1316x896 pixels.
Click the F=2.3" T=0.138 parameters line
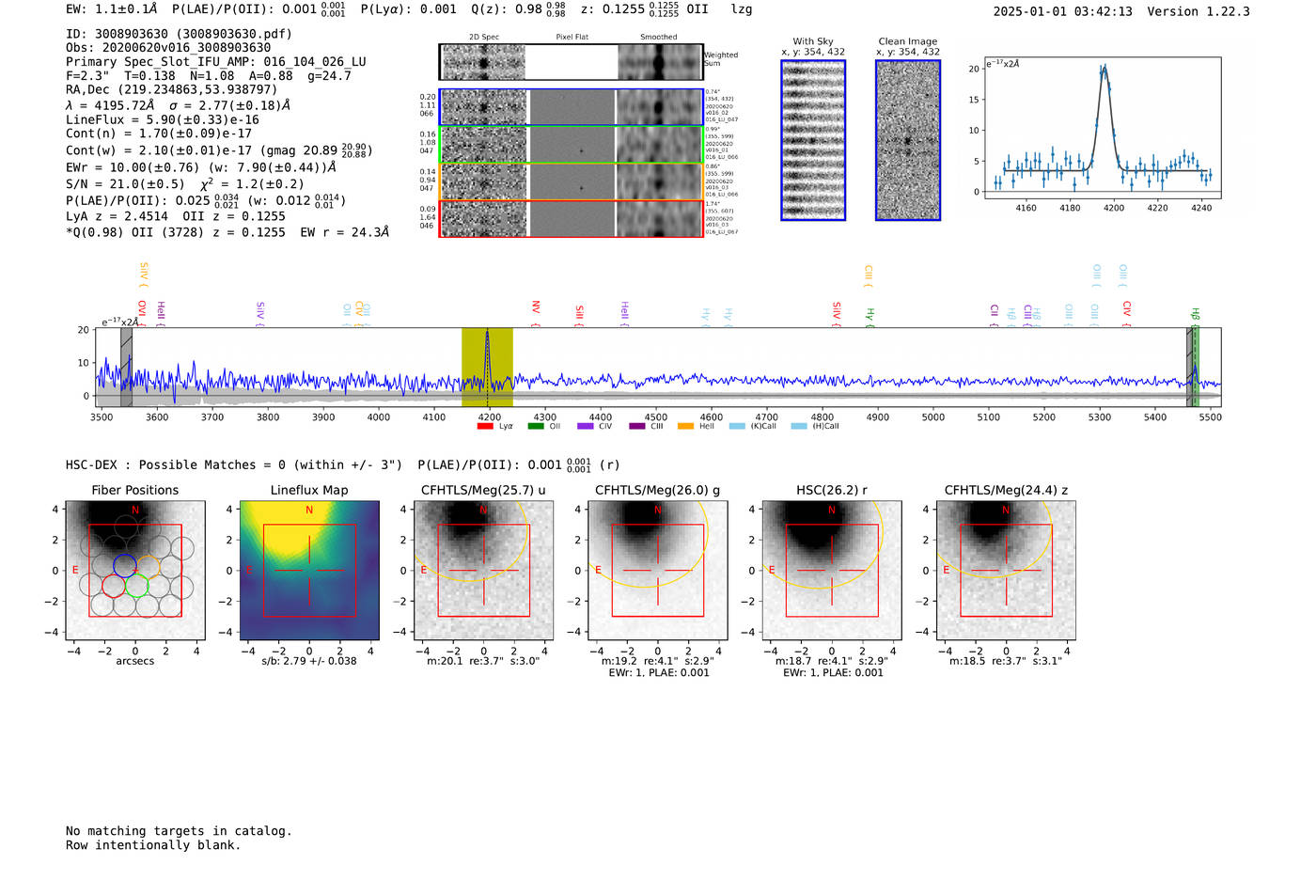point(209,76)
